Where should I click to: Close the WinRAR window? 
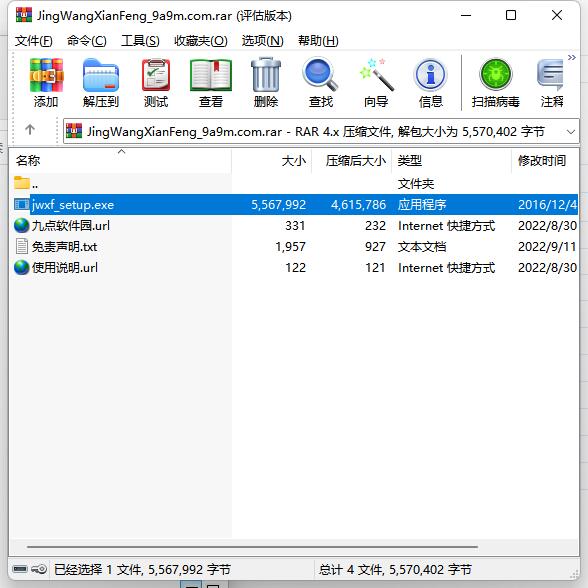point(557,15)
